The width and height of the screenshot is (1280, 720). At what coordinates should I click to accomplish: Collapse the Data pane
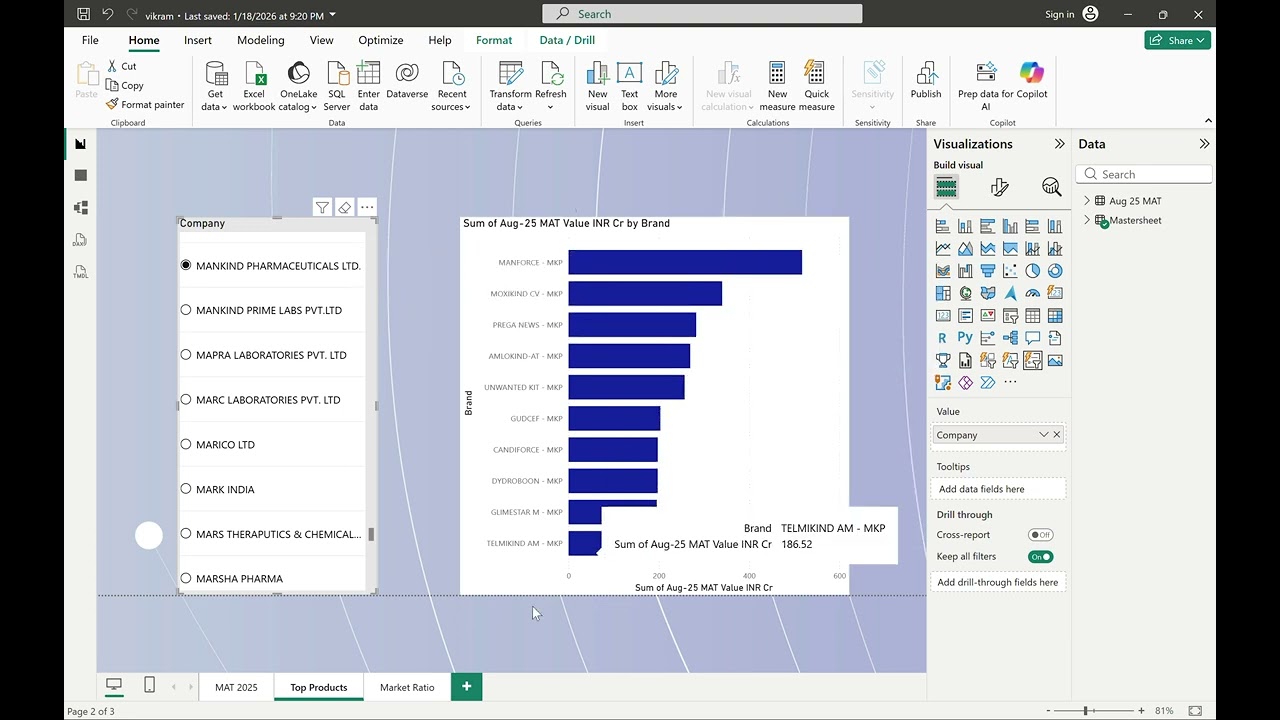[x=1204, y=144]
